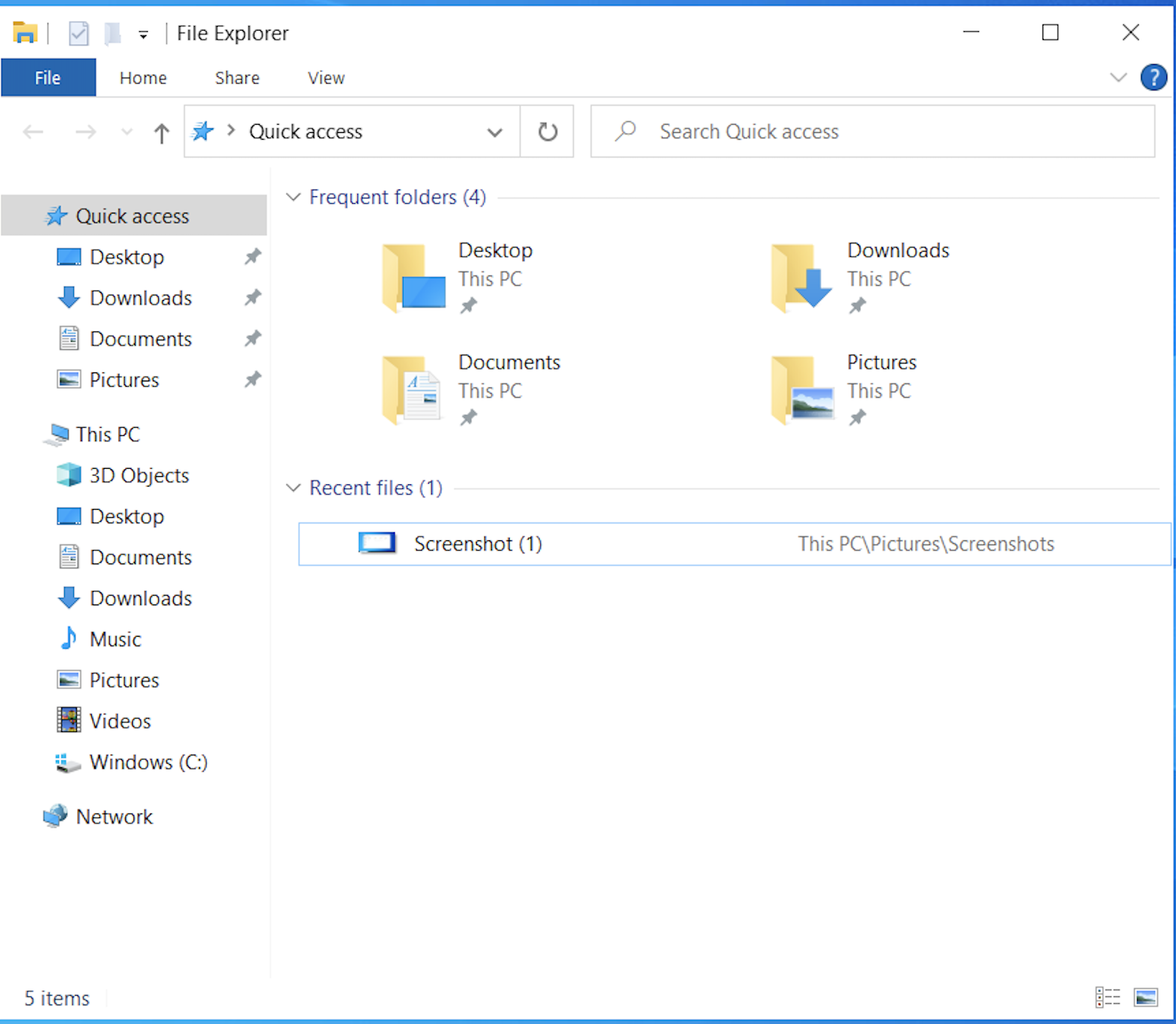Viewport: 1176px width, 1024px height.
Task: Toggle pin next to Documents in sidebar
Action: [x=253, y=339]
